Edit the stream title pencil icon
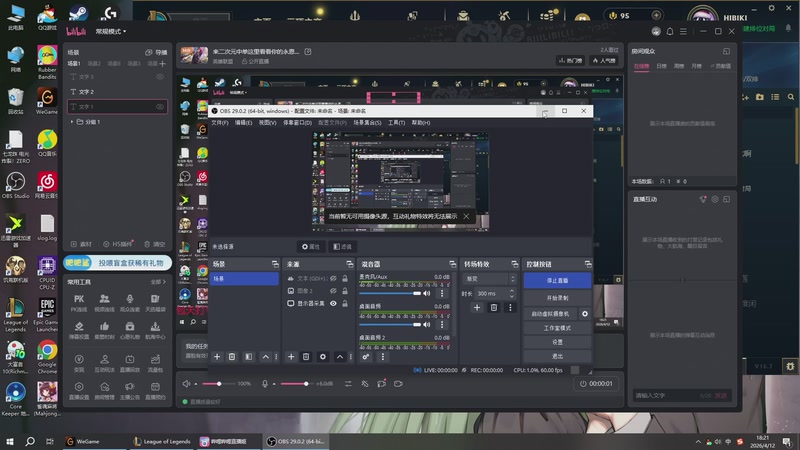This screenshot has width=800, height=450. click(308, 52)
